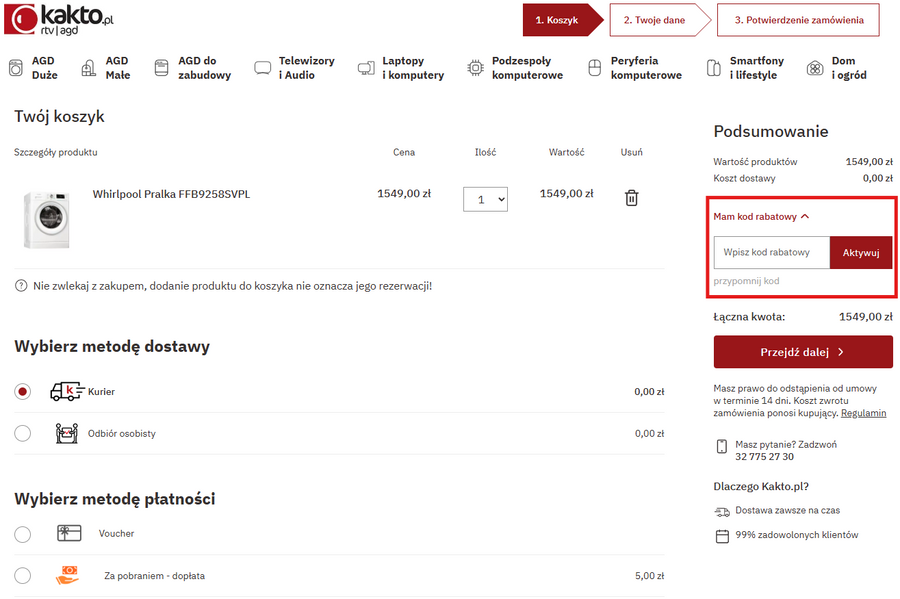Delete the Whirlpool washer using trash icon
The image size is (900, 599).
point(631,198)
